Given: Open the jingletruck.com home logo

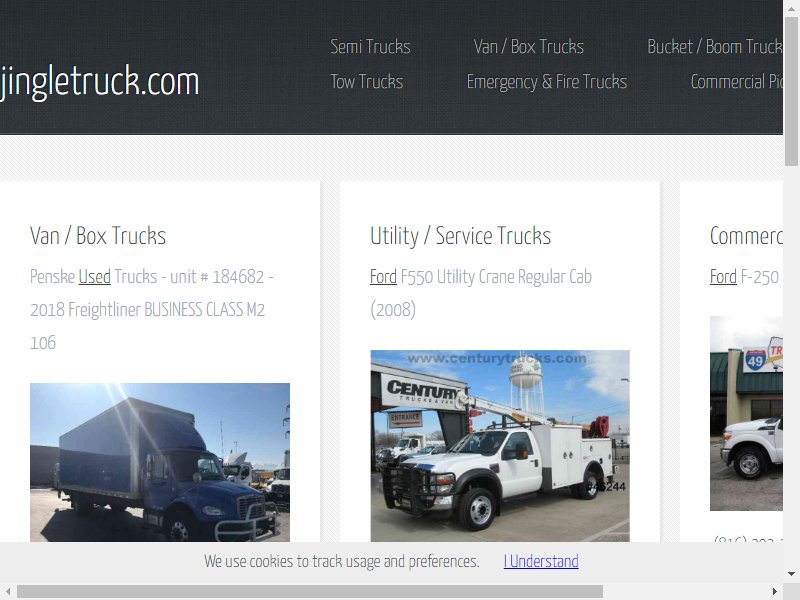Looking at the screenshot, I should tap(99, 82).
